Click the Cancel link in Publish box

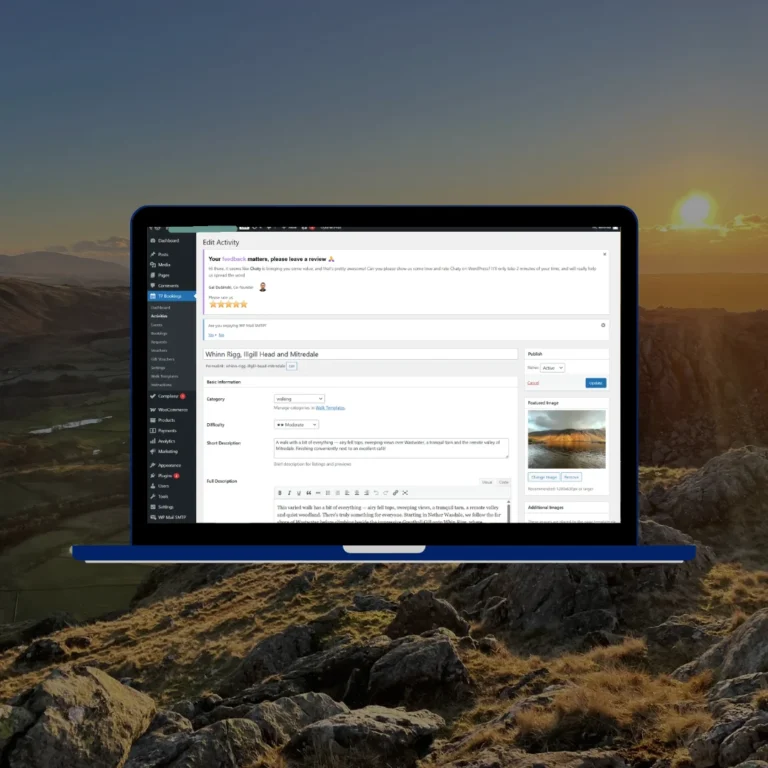[533, 383]
